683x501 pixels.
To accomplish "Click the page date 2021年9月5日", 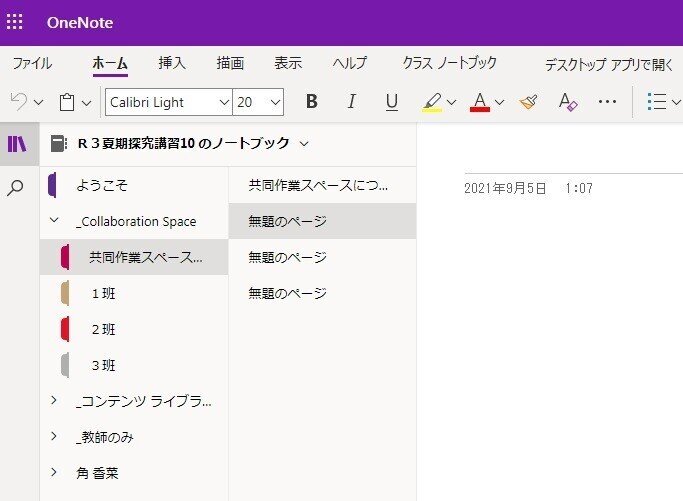I will 505,188.
